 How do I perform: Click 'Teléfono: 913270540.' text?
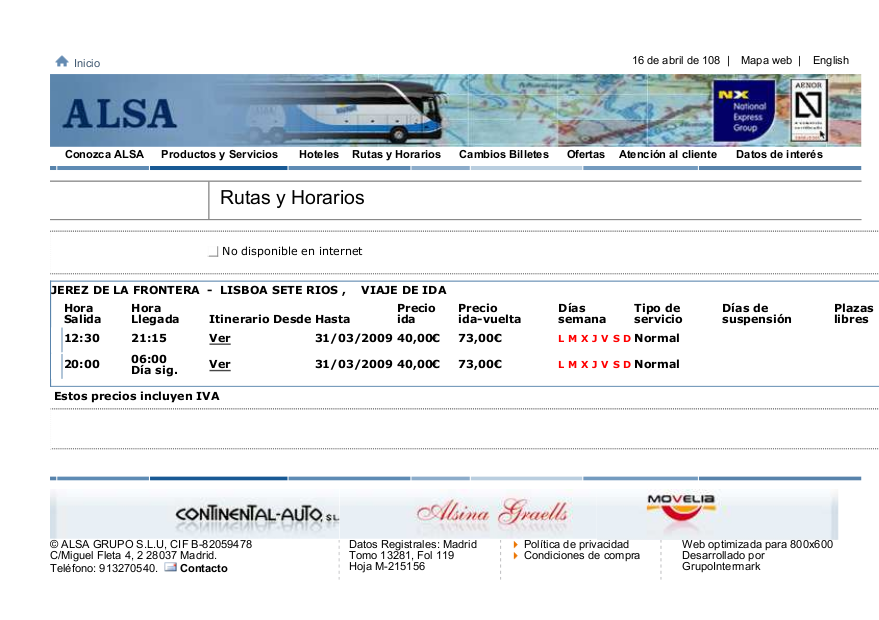(x=104, y=568)
